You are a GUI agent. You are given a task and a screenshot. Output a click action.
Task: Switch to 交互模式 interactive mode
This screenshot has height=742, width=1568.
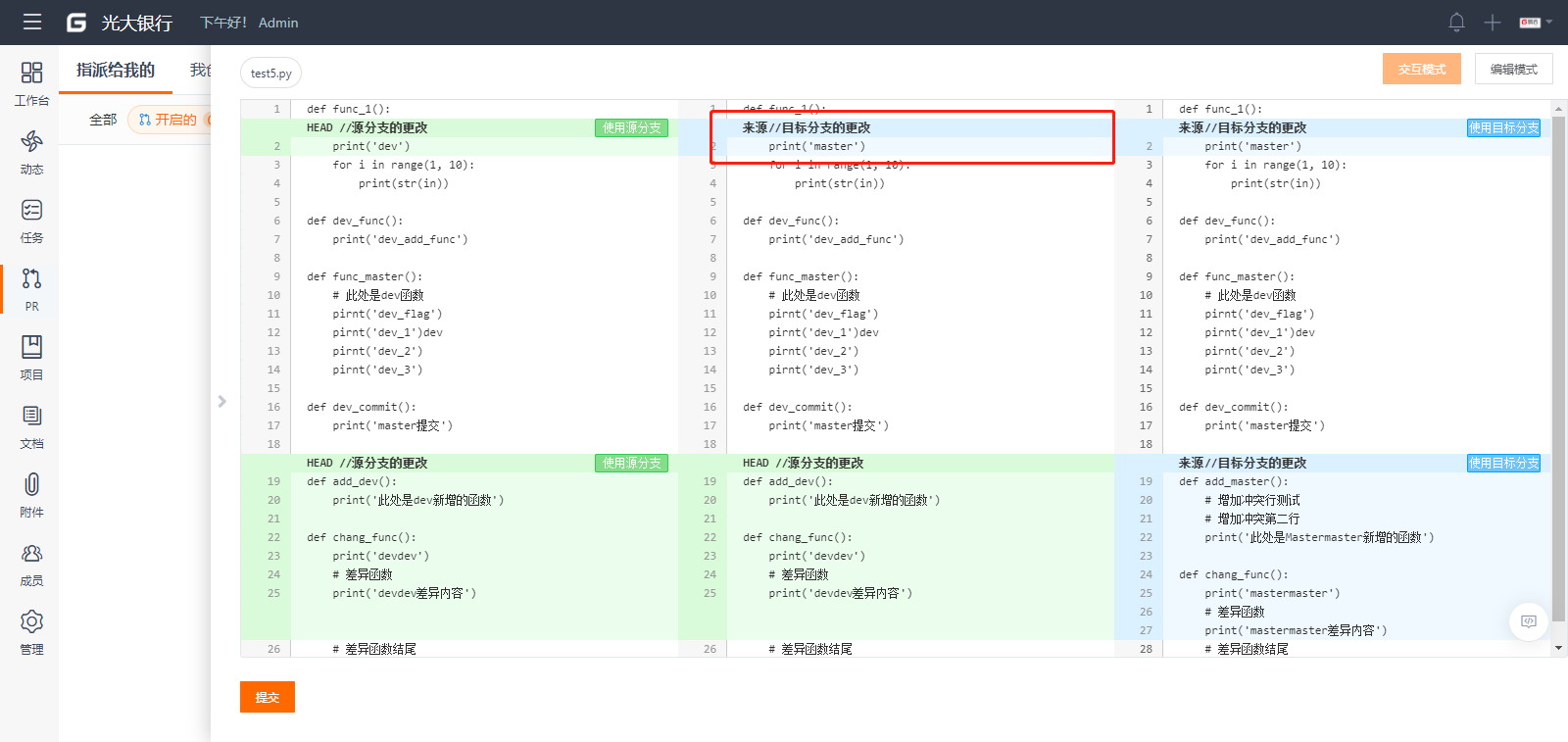1421,70
